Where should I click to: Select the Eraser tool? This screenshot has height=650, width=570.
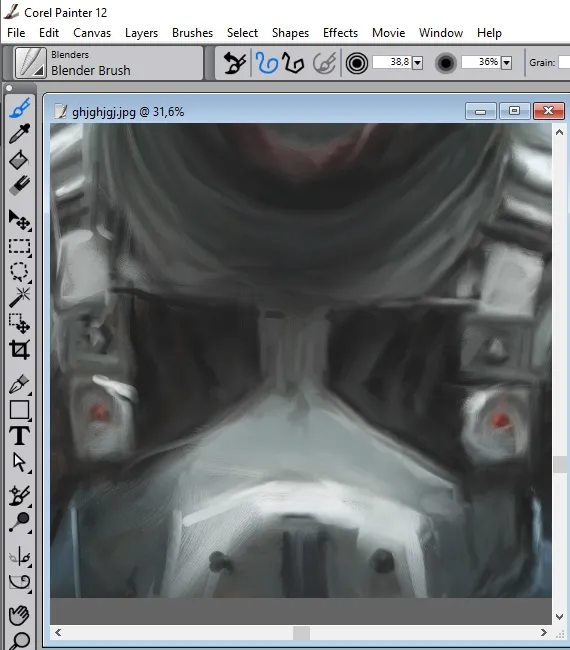(19, 185)
